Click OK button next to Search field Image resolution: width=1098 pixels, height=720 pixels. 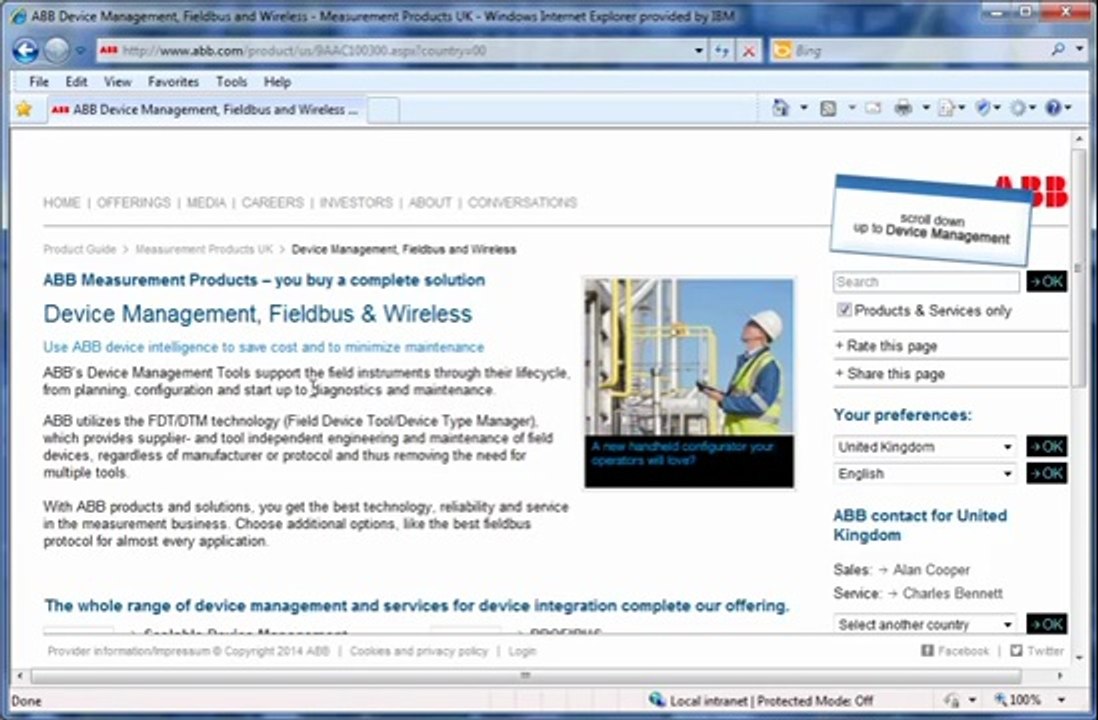pyautogui.click(x=1047, y=282)
